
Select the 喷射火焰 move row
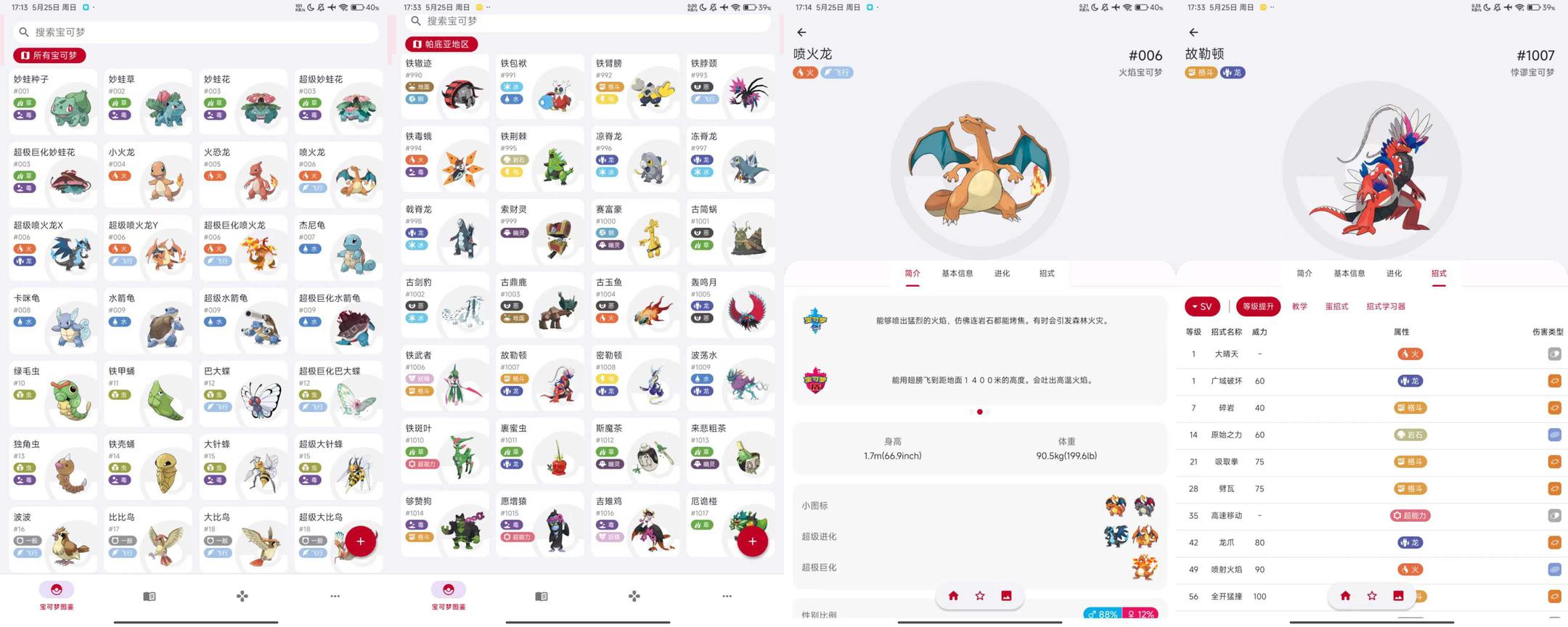[x=1372, y=570]
